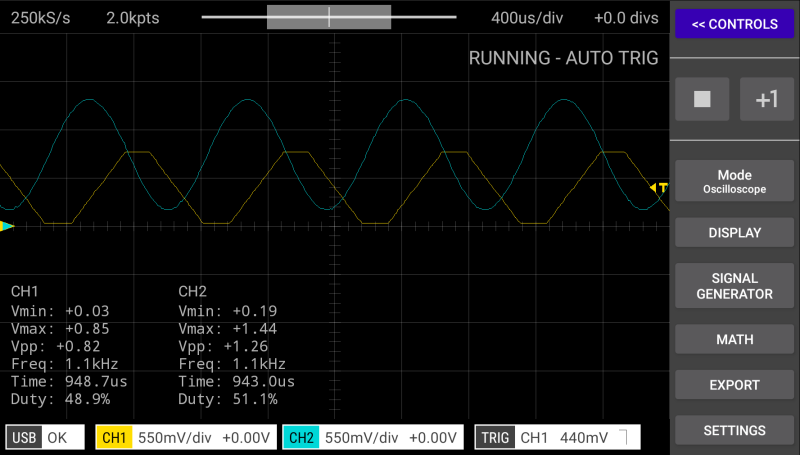Click the +1 single capture button
Screen dimensions: 800x455
(x=766, y=99)
